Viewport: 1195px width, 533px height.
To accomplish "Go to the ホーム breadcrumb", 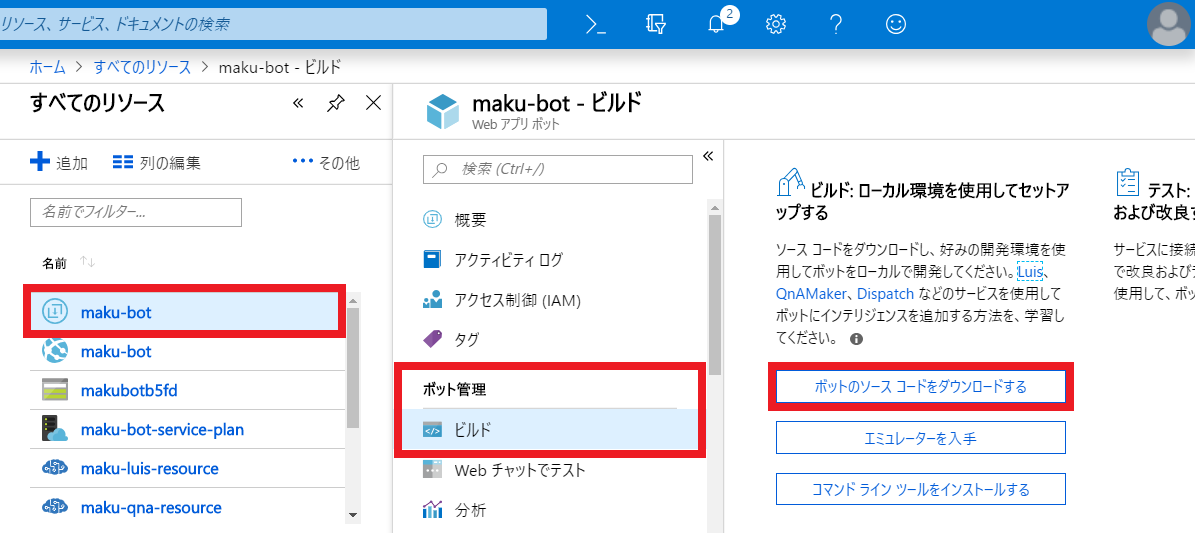I will click(47, 67).
